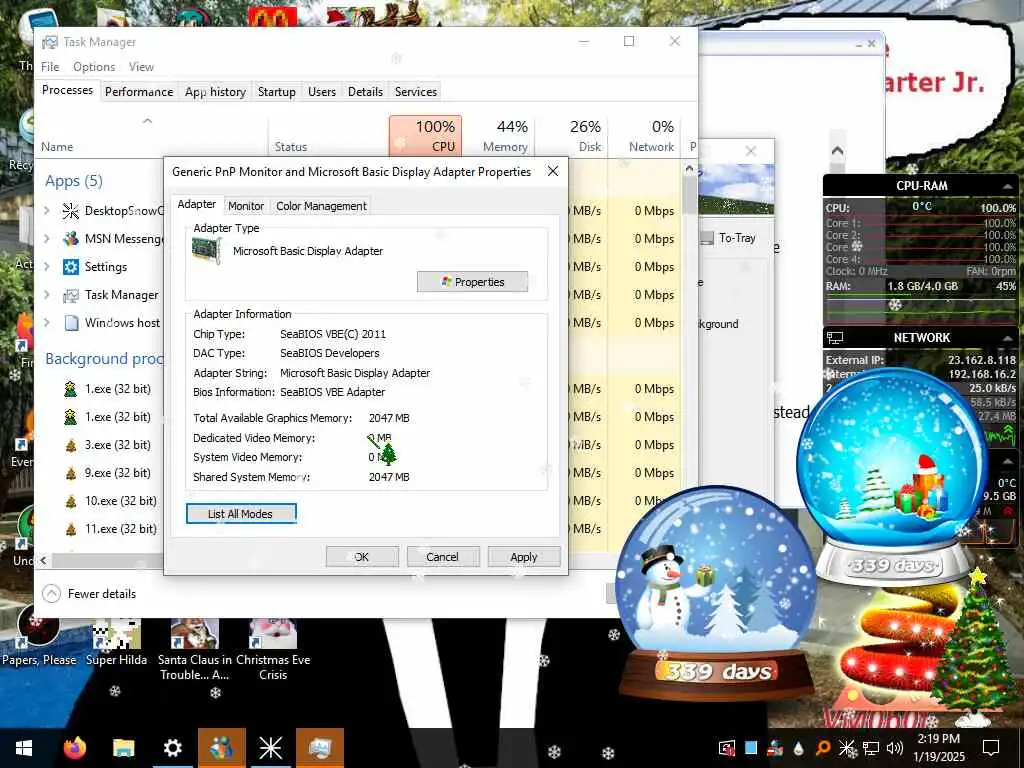Open the Options menu in Task Manager
Viewport: 1024px width, 768px height.
click(x=94, y=67)
